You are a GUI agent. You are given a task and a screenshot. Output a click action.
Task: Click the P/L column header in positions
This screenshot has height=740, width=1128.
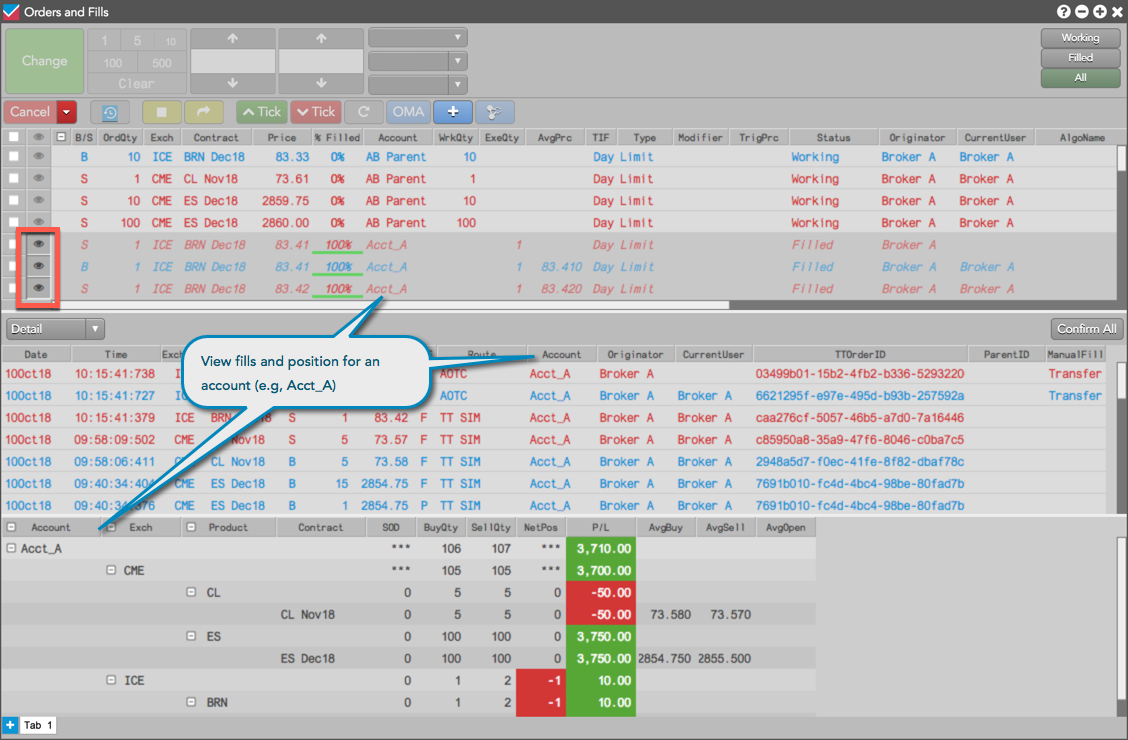pos(601,527)
